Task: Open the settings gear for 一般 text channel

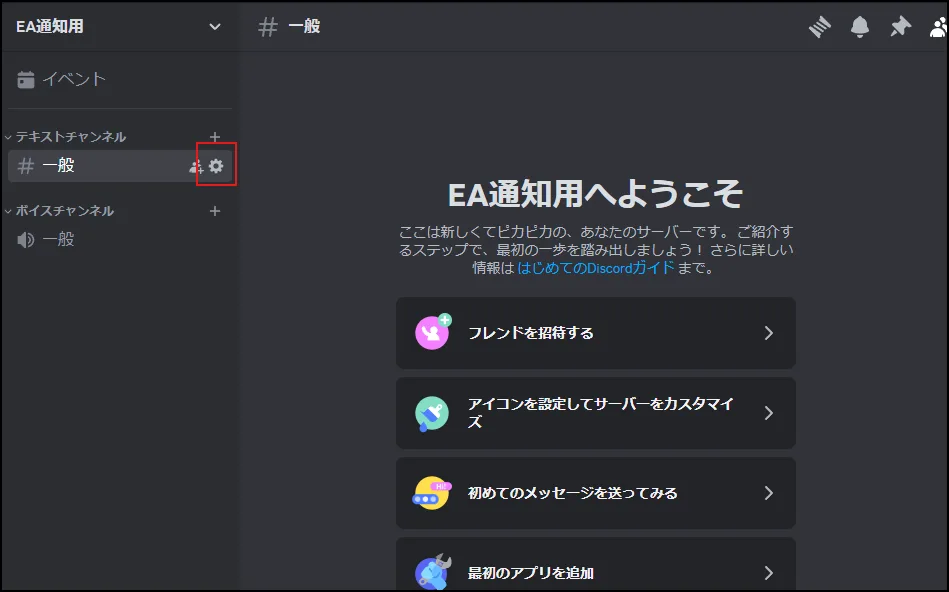Action: pos(216,166)
